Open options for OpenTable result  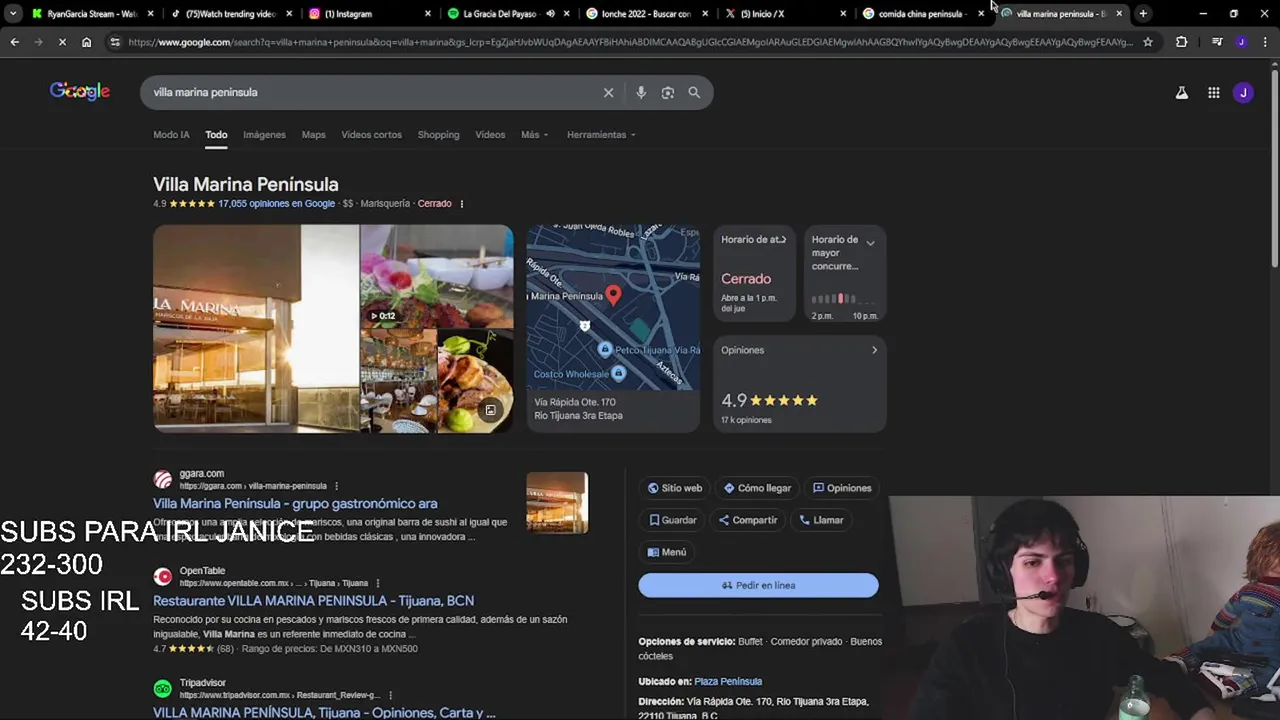pos(377,583)
